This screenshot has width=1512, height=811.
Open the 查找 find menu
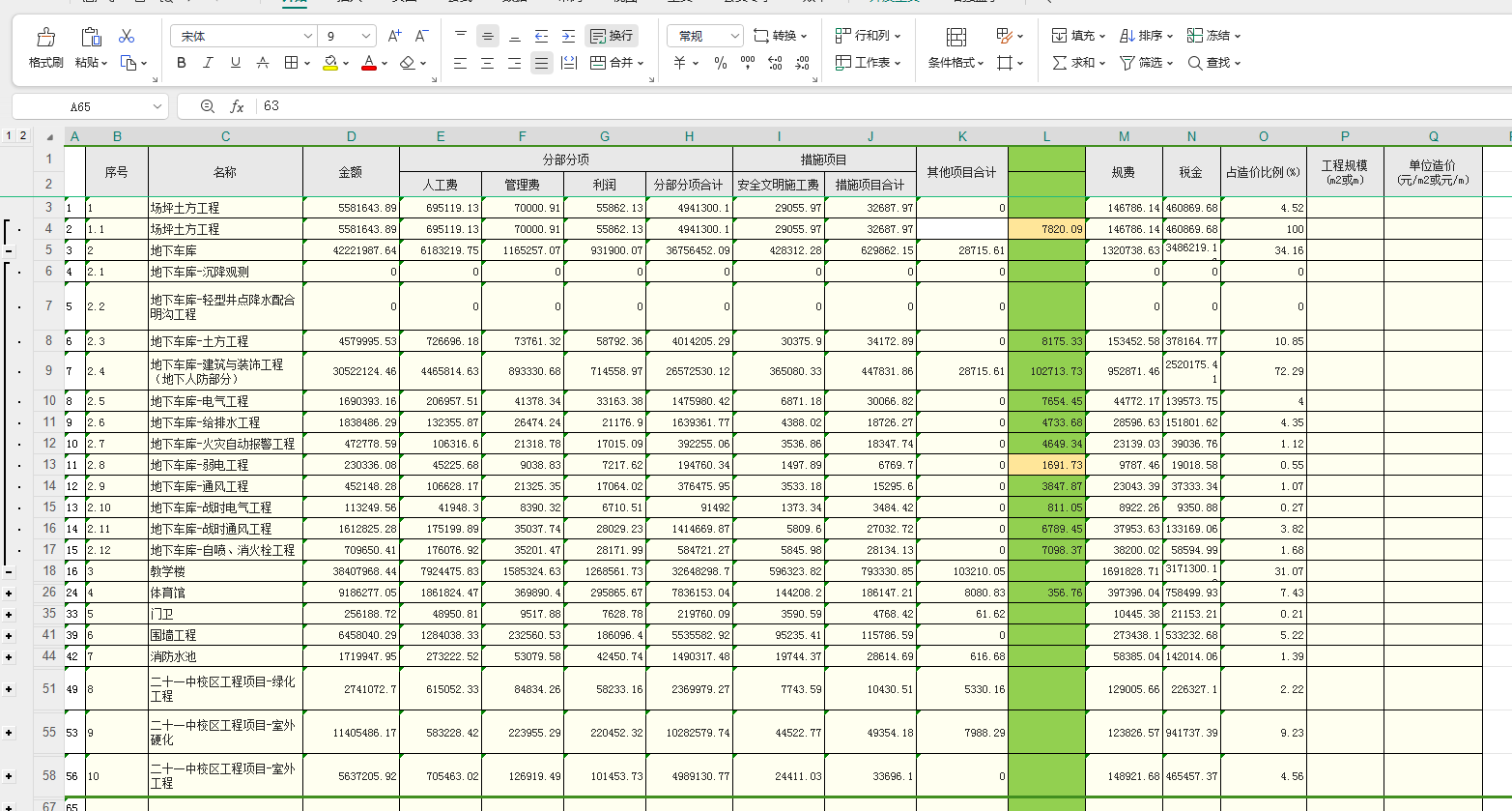coord(1214,63)
